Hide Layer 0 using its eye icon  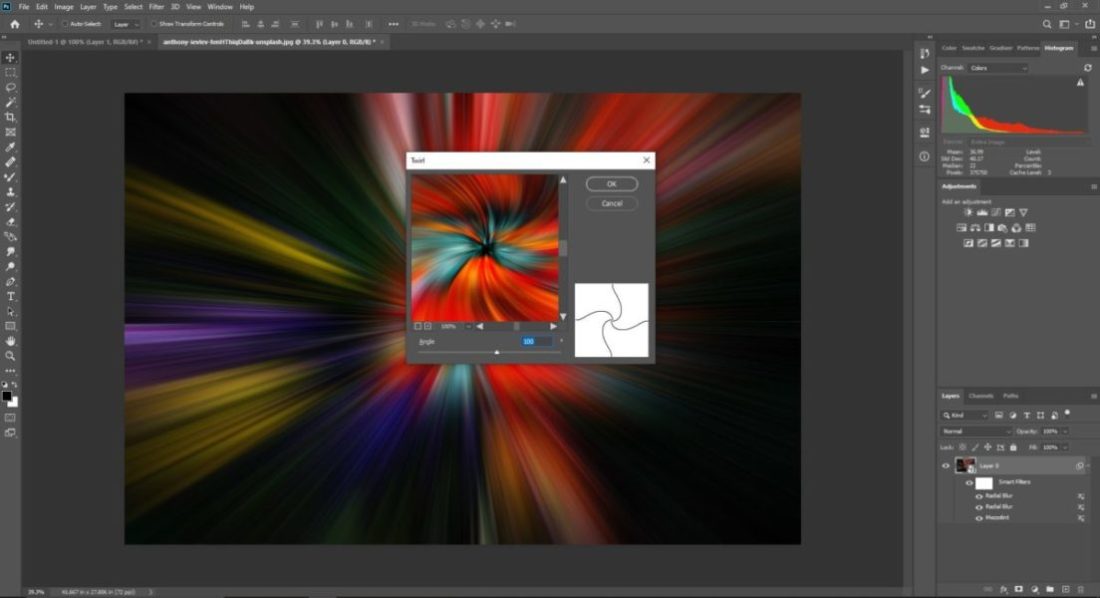point(946,465)
